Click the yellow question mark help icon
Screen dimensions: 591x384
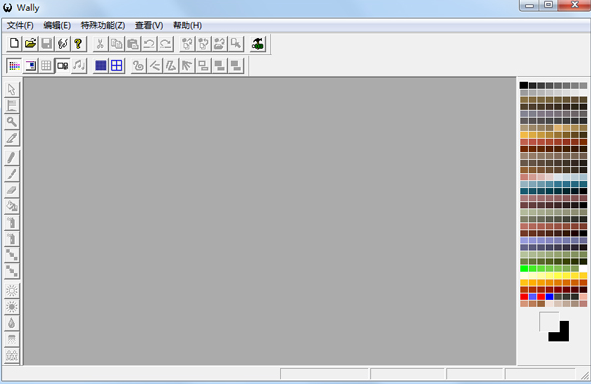[78, 44]
